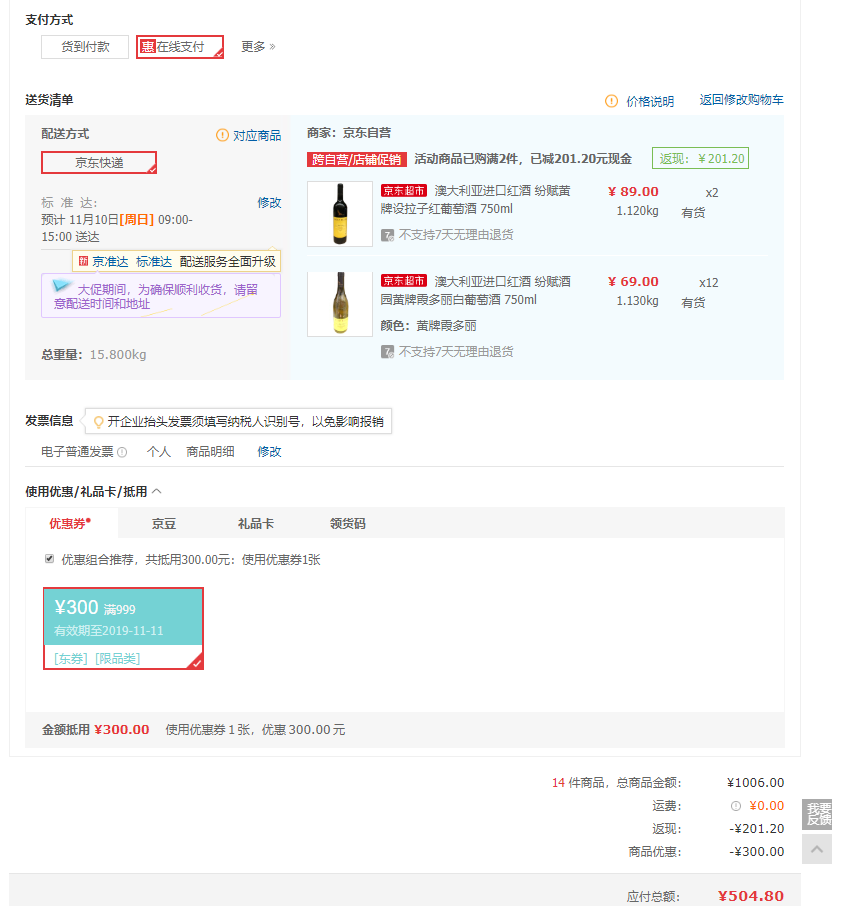Screen dimensions: 843x906
Task: Click 大促期间 delivery notice banner
Action: pyautogui.click(x=161, y=296)
